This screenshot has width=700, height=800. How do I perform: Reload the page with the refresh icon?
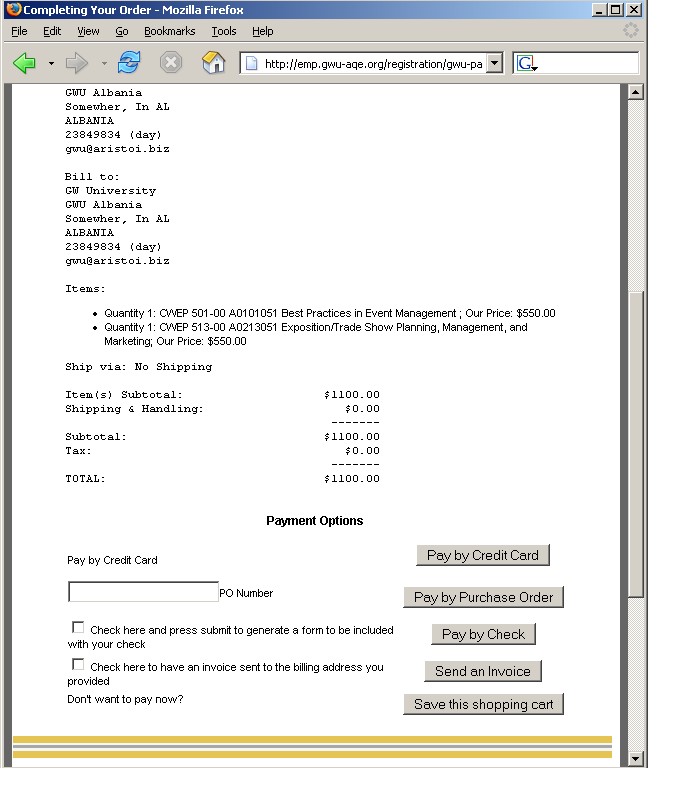point(129,63)
